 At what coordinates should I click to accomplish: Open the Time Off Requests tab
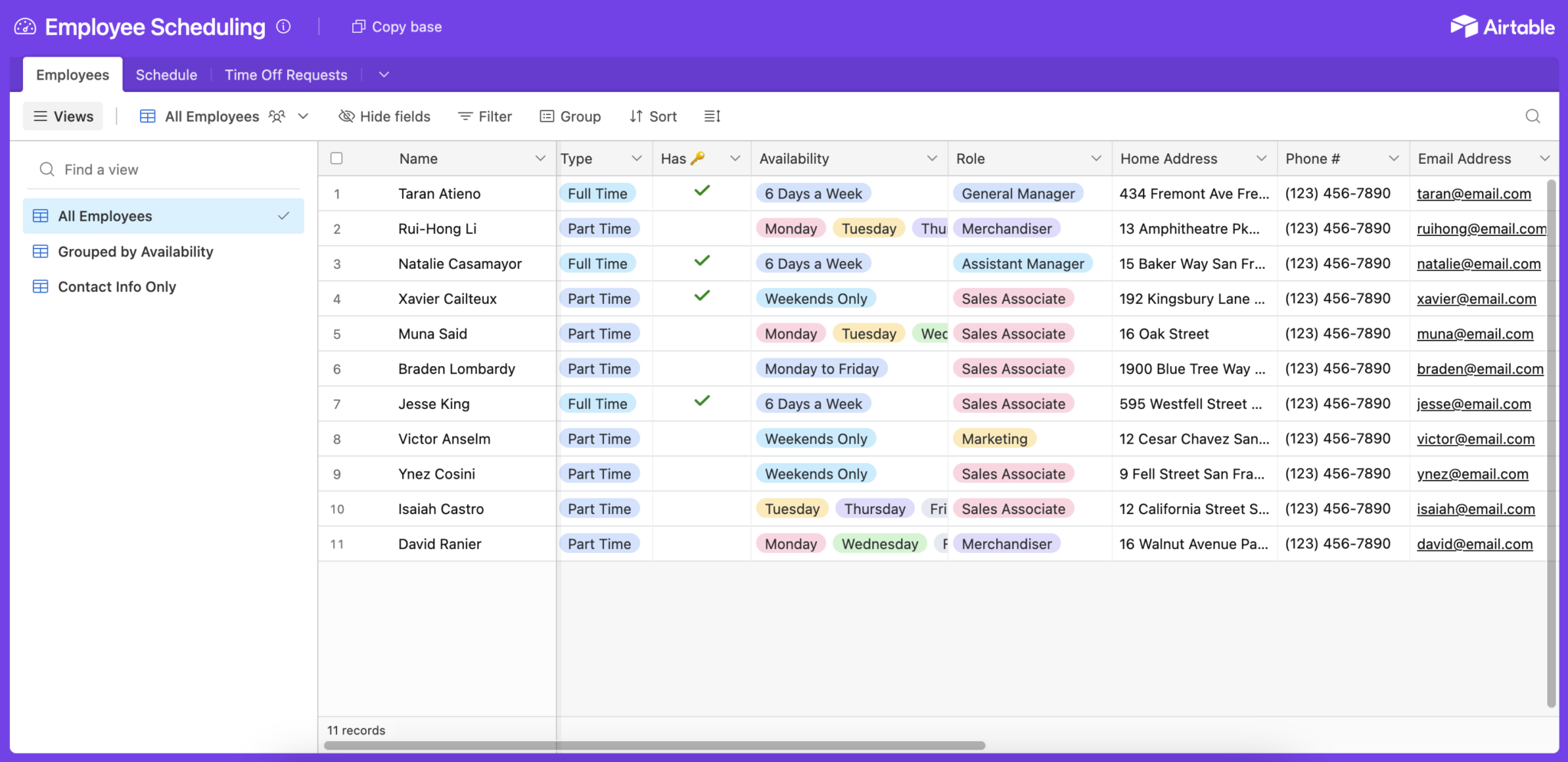tap(286, 74)
